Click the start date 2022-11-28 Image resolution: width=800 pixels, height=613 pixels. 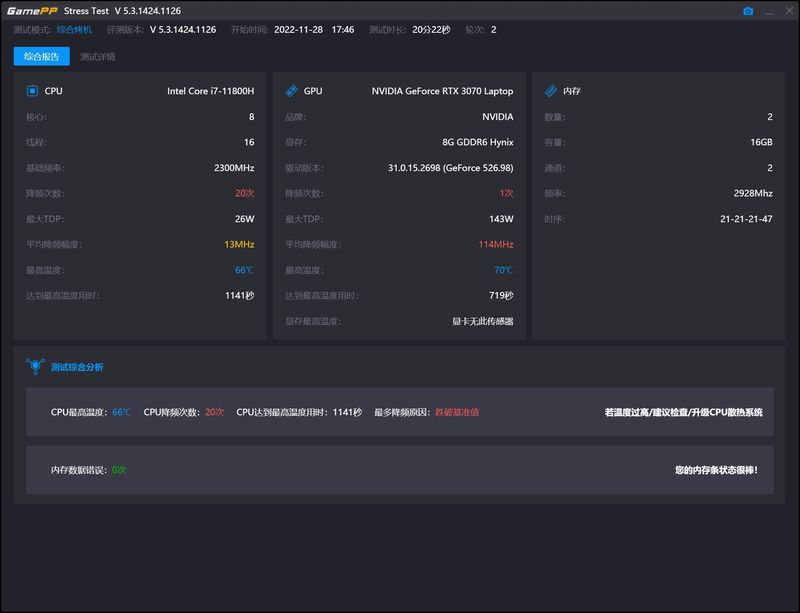pos(298,30)
